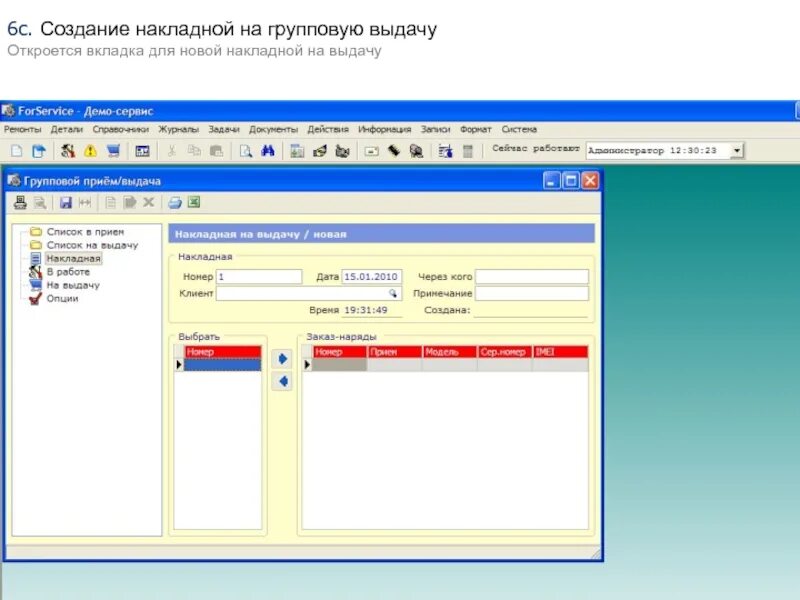Select 'На выдачу' tree item

tap(73, 285)
